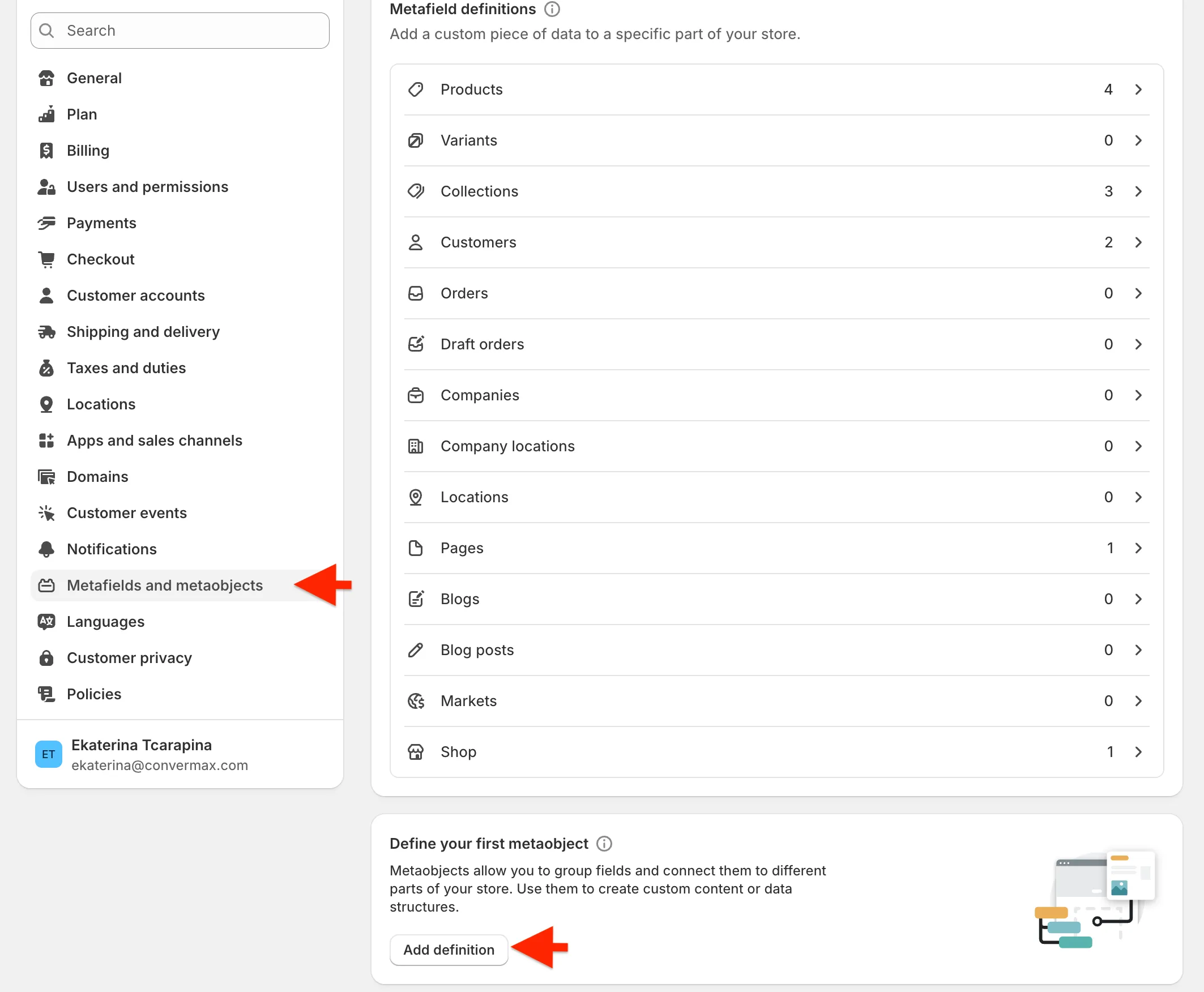Select Metafields and metaobjects in sidebar
The width and height of the screenshot is (1204, 992).
pos(165,585)
